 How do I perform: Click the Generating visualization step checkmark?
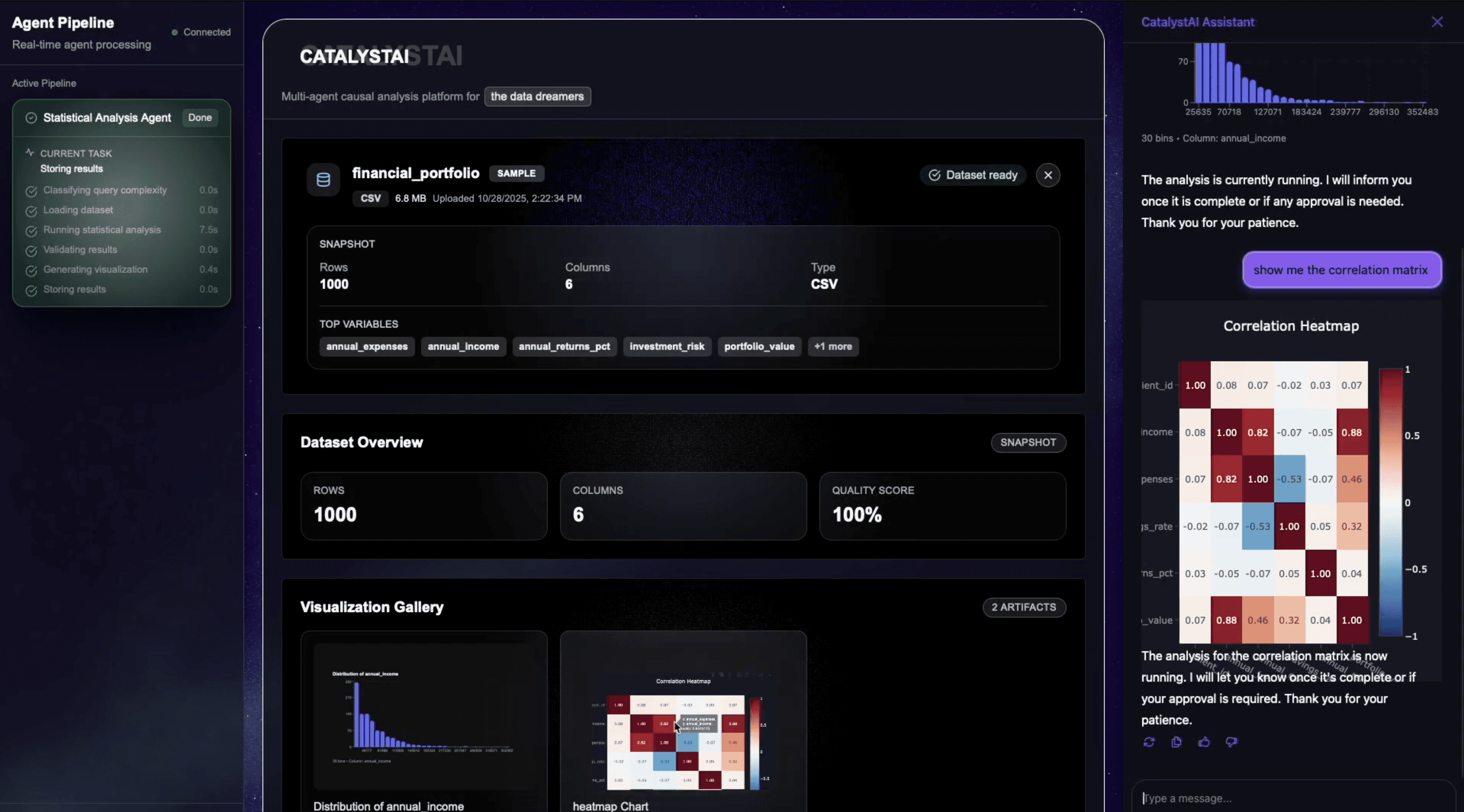pyautogui.click(x=31, y=270)
